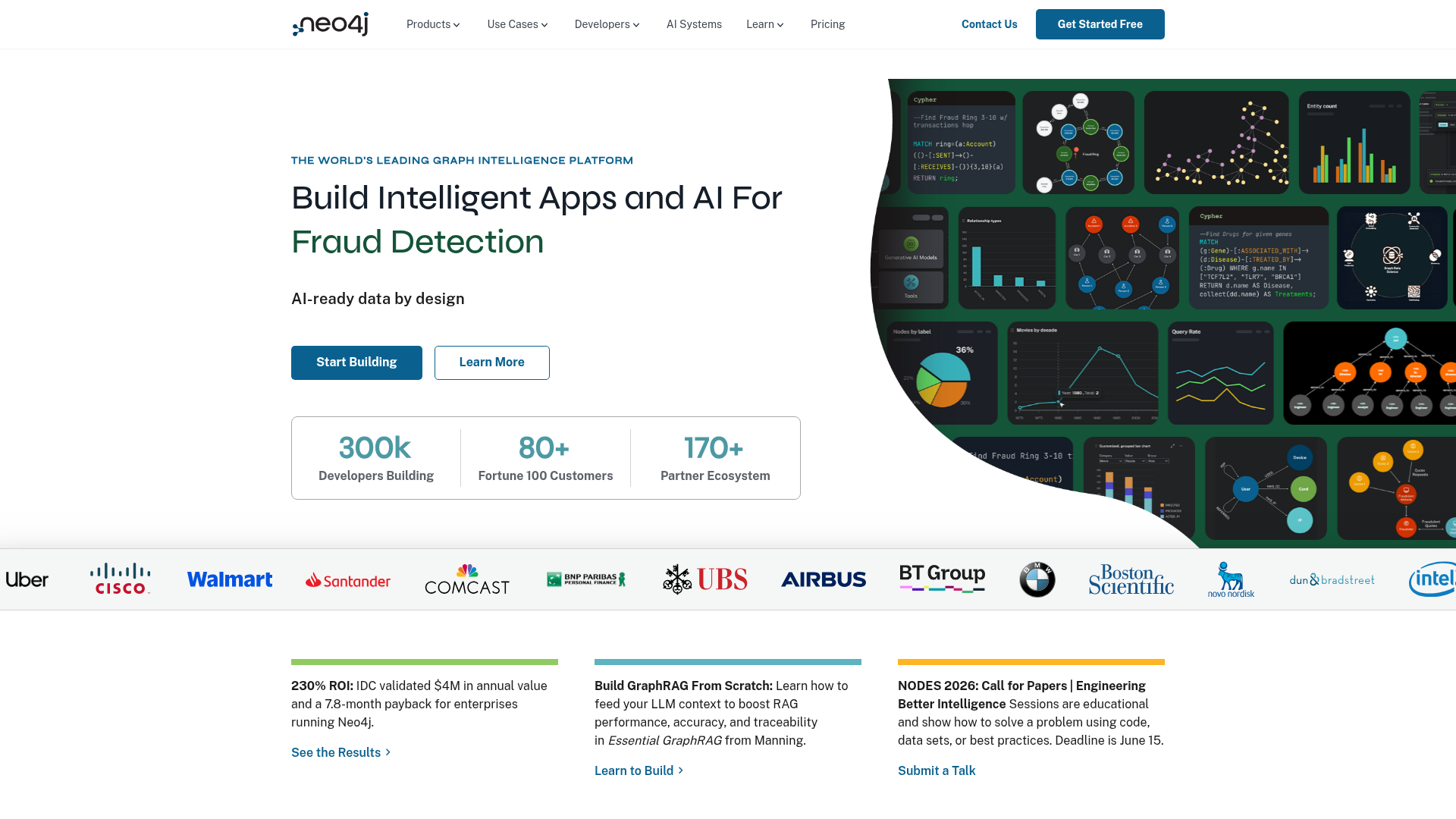Image resolution: width=1456 pixels, height=819 pixels.
Task: Click the Tools icon tile
Action: pos(911,287)
